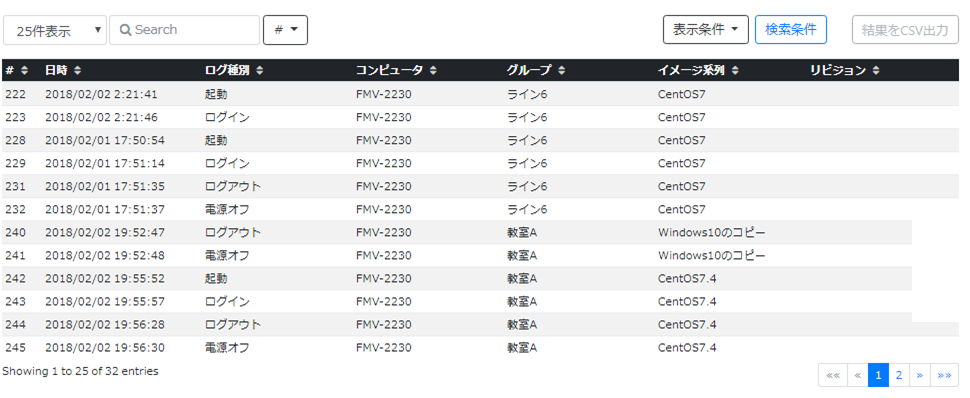Viewport: 970px width, 398px height.
Task: Click the 検索条件 button
Action: tap(791, 30)
